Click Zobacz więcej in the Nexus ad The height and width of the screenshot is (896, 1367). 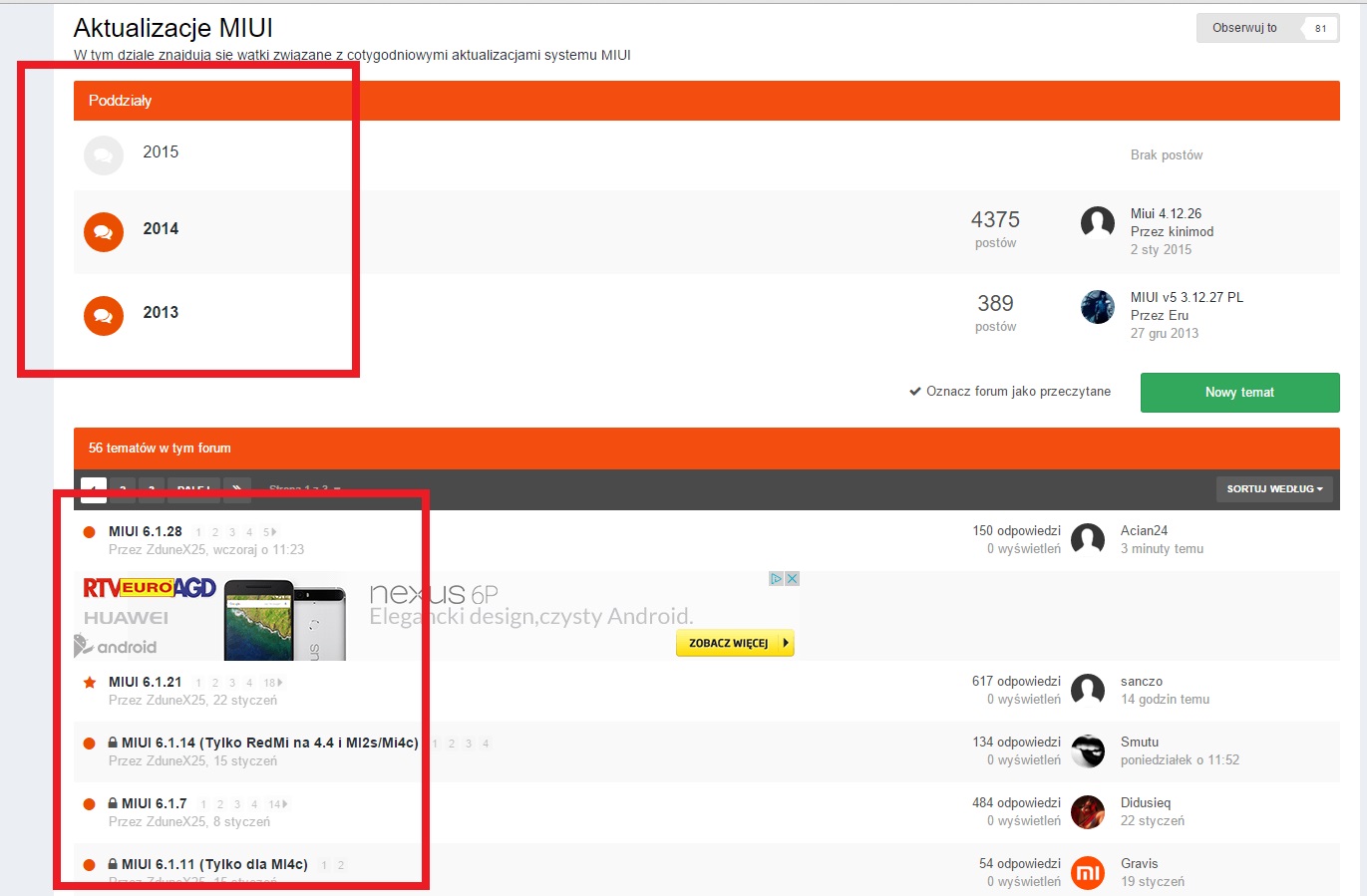734,644
